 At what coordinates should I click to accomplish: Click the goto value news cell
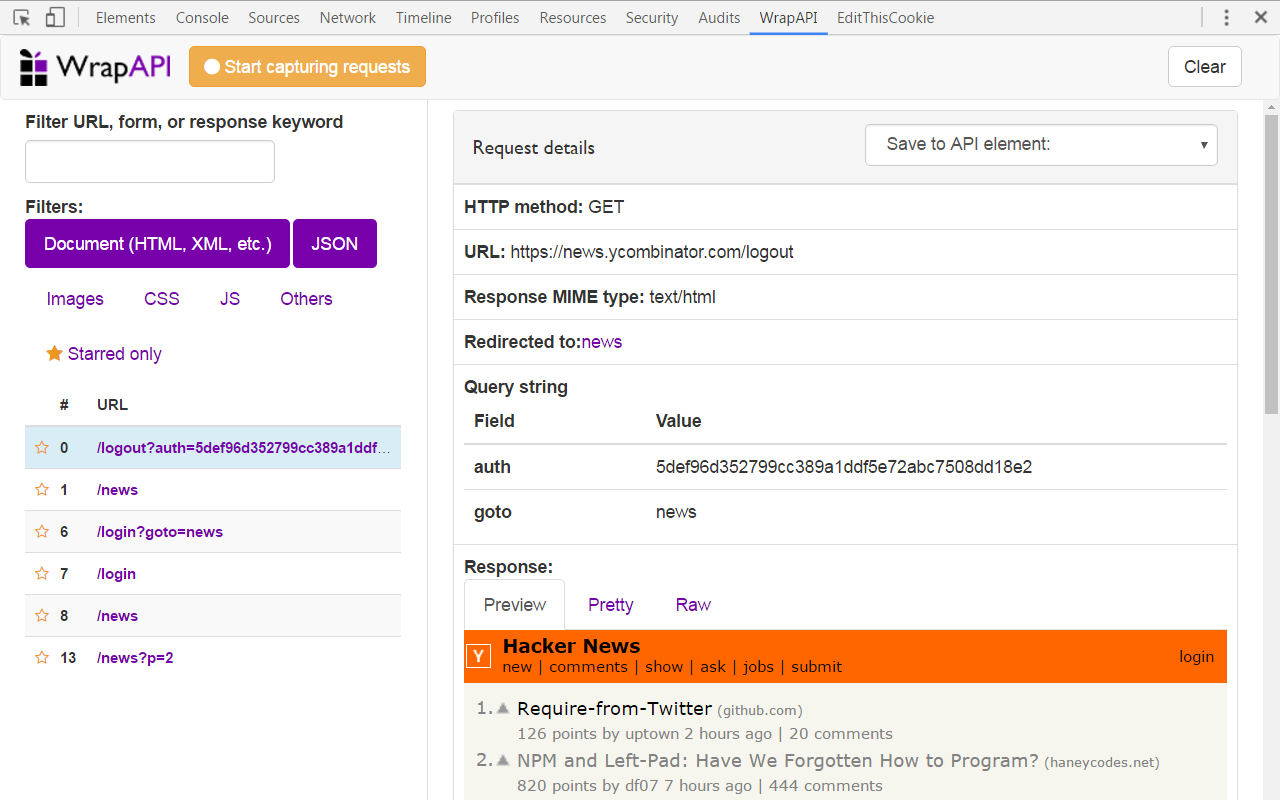676,512
